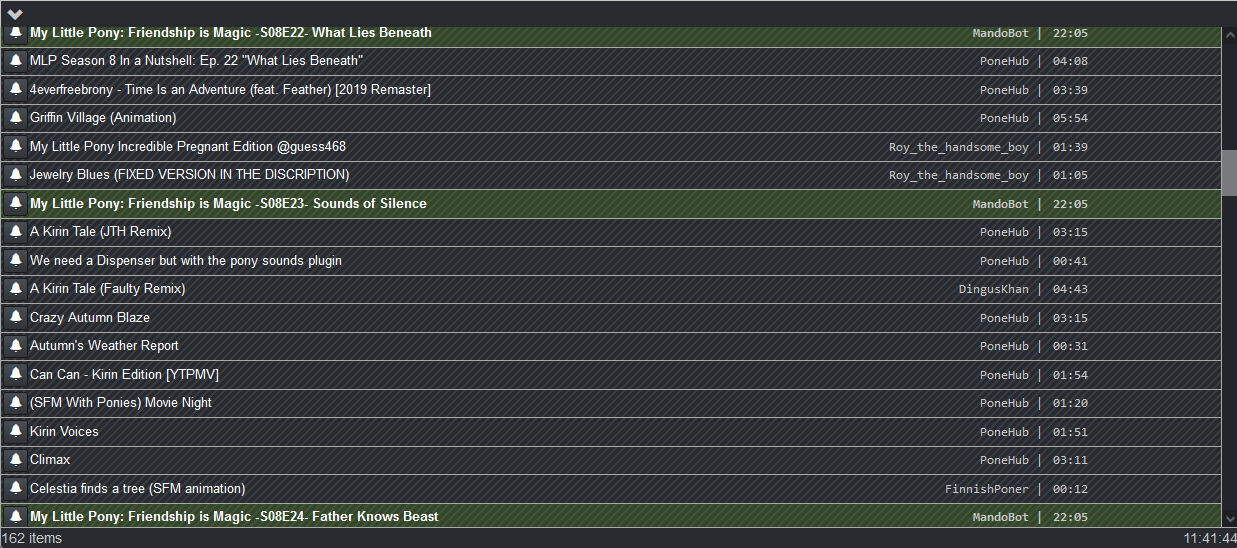Viewport: 1237px width, 548px height.
Task: Click bell icon beside Jewelry Blues
Action: click(16, 174)
